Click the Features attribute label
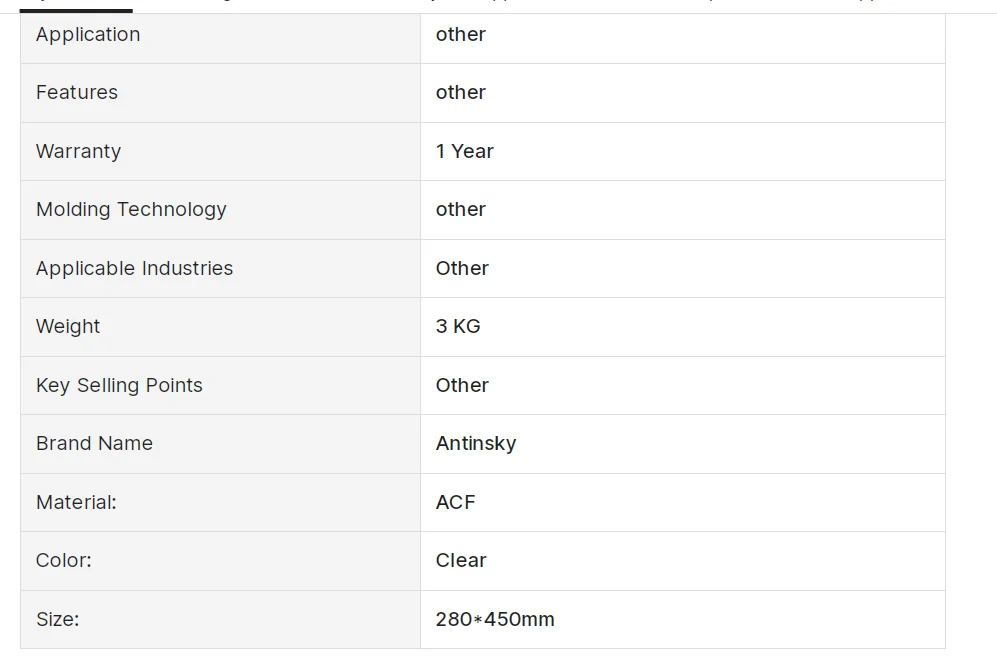The height and width of the screenshot is (670, 997). point(77,92)
